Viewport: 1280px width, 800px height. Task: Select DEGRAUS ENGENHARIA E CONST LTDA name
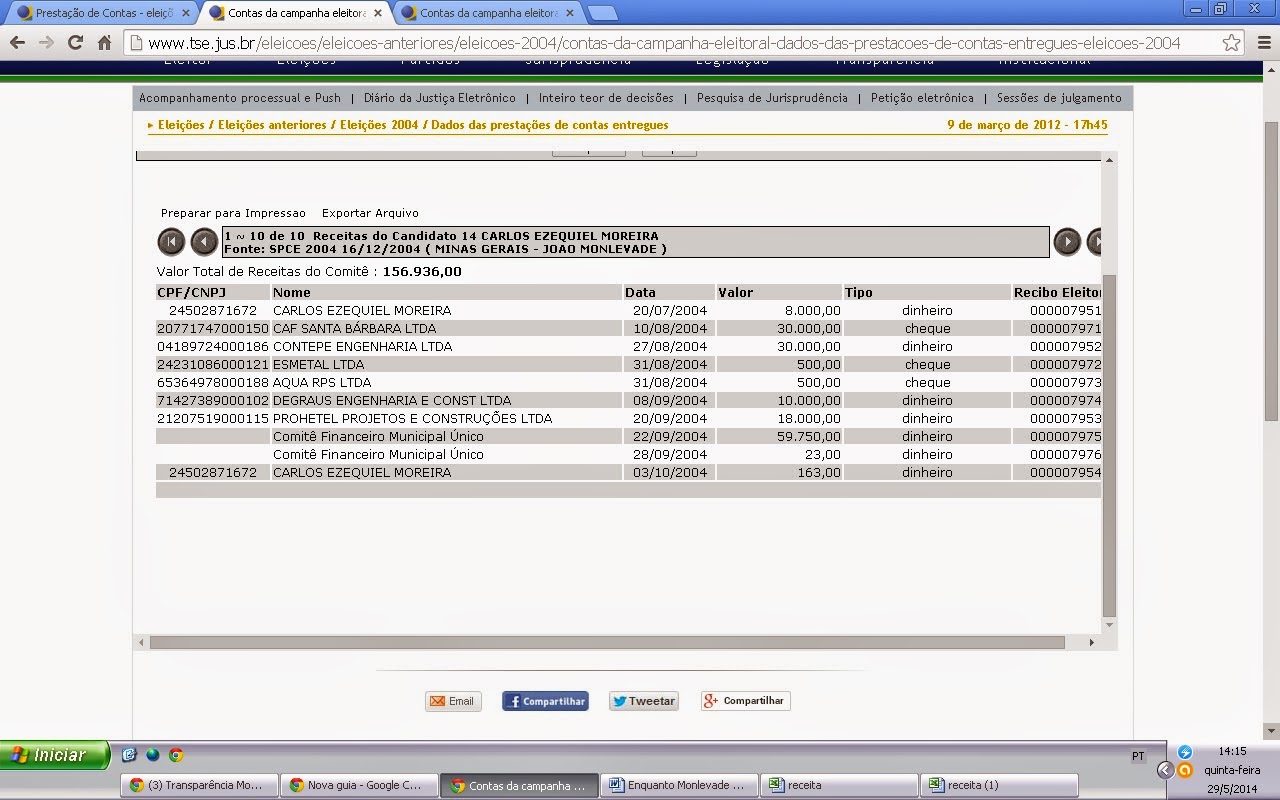pyautogui.click(x=392, y=400)
